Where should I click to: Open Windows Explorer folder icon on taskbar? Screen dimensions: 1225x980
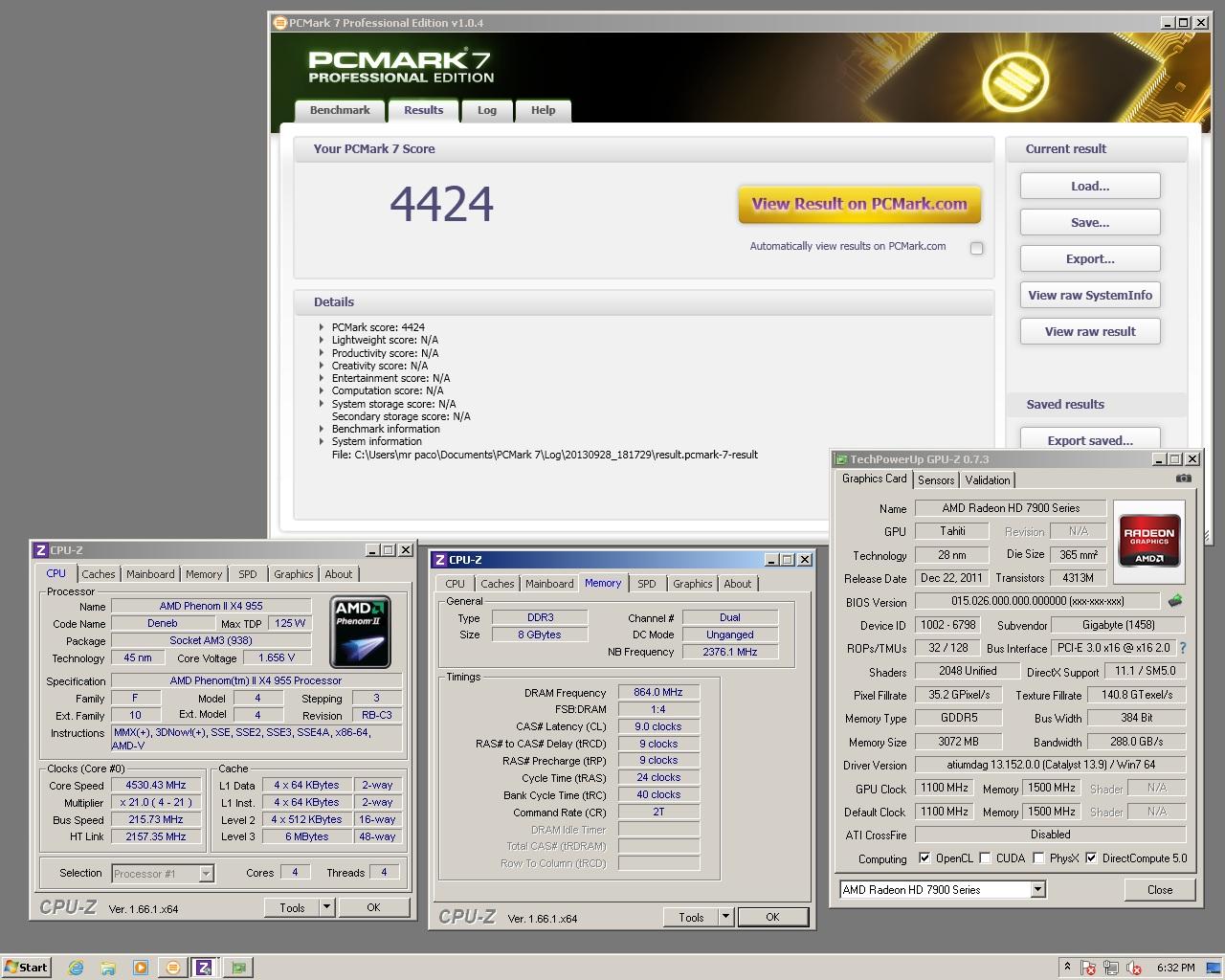point(108,968)
